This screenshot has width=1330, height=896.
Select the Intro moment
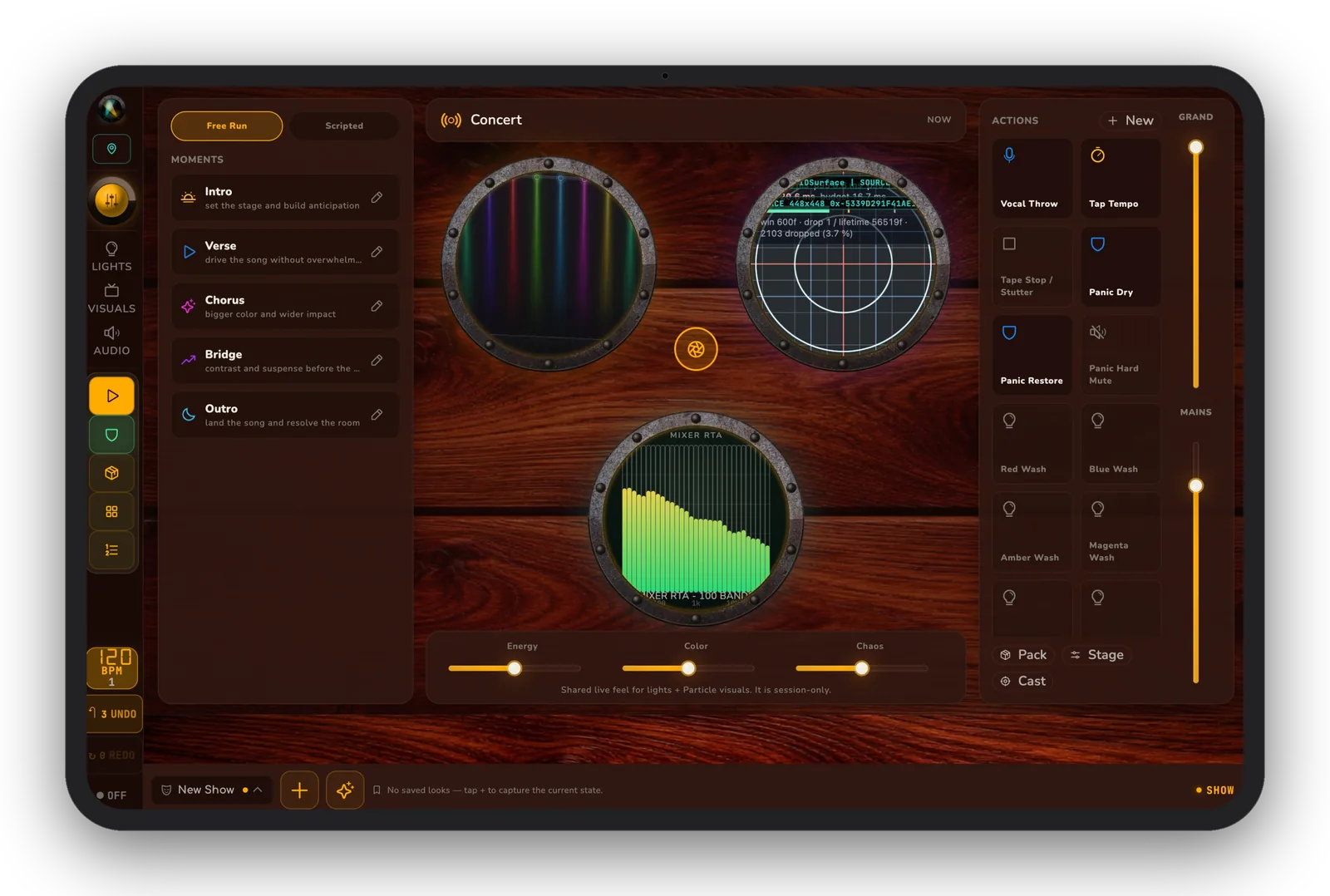point(285,198)
